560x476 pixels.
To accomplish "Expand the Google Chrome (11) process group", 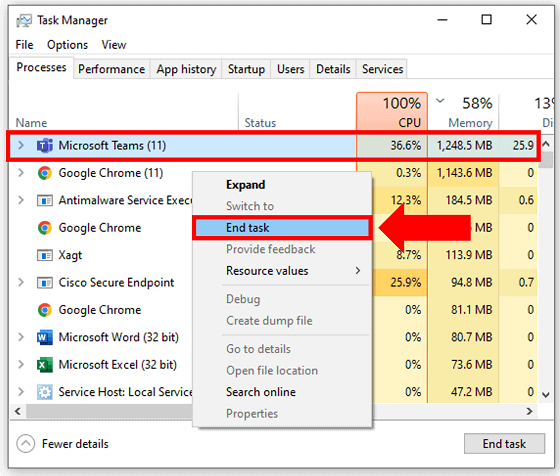I will [21, 173].
